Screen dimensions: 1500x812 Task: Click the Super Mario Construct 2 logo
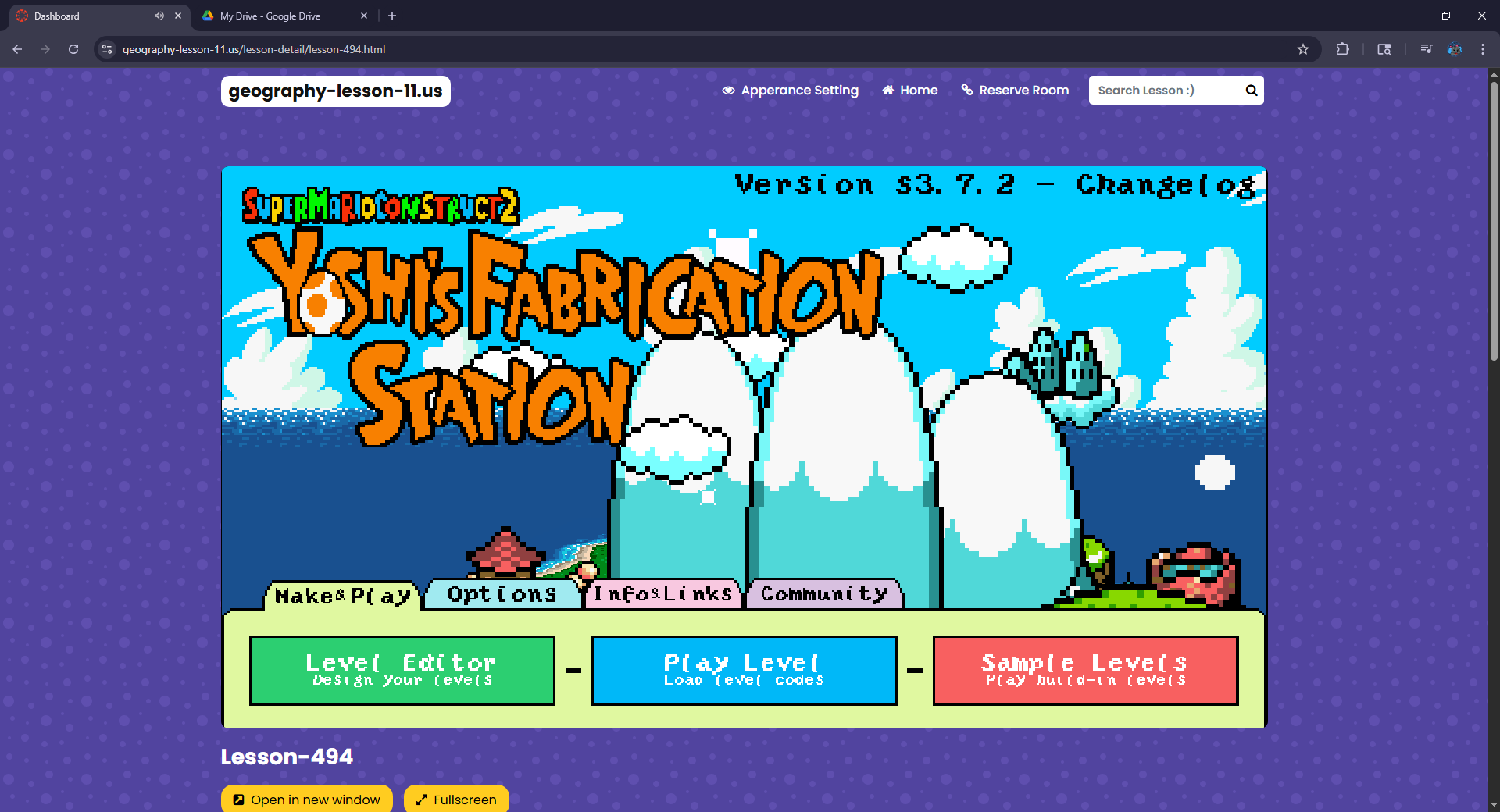pos(380,206)
